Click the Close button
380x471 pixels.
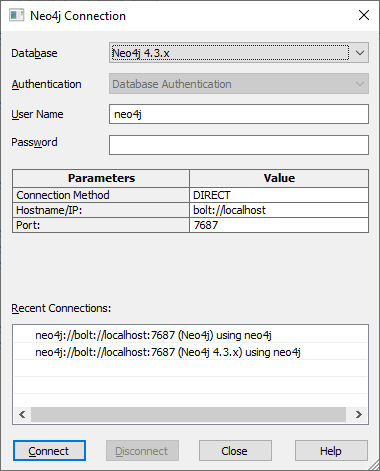tap(235, 451)
